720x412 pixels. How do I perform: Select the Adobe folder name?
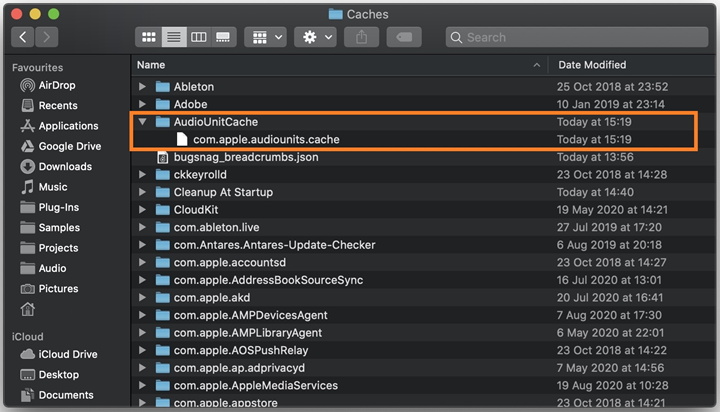190,104
